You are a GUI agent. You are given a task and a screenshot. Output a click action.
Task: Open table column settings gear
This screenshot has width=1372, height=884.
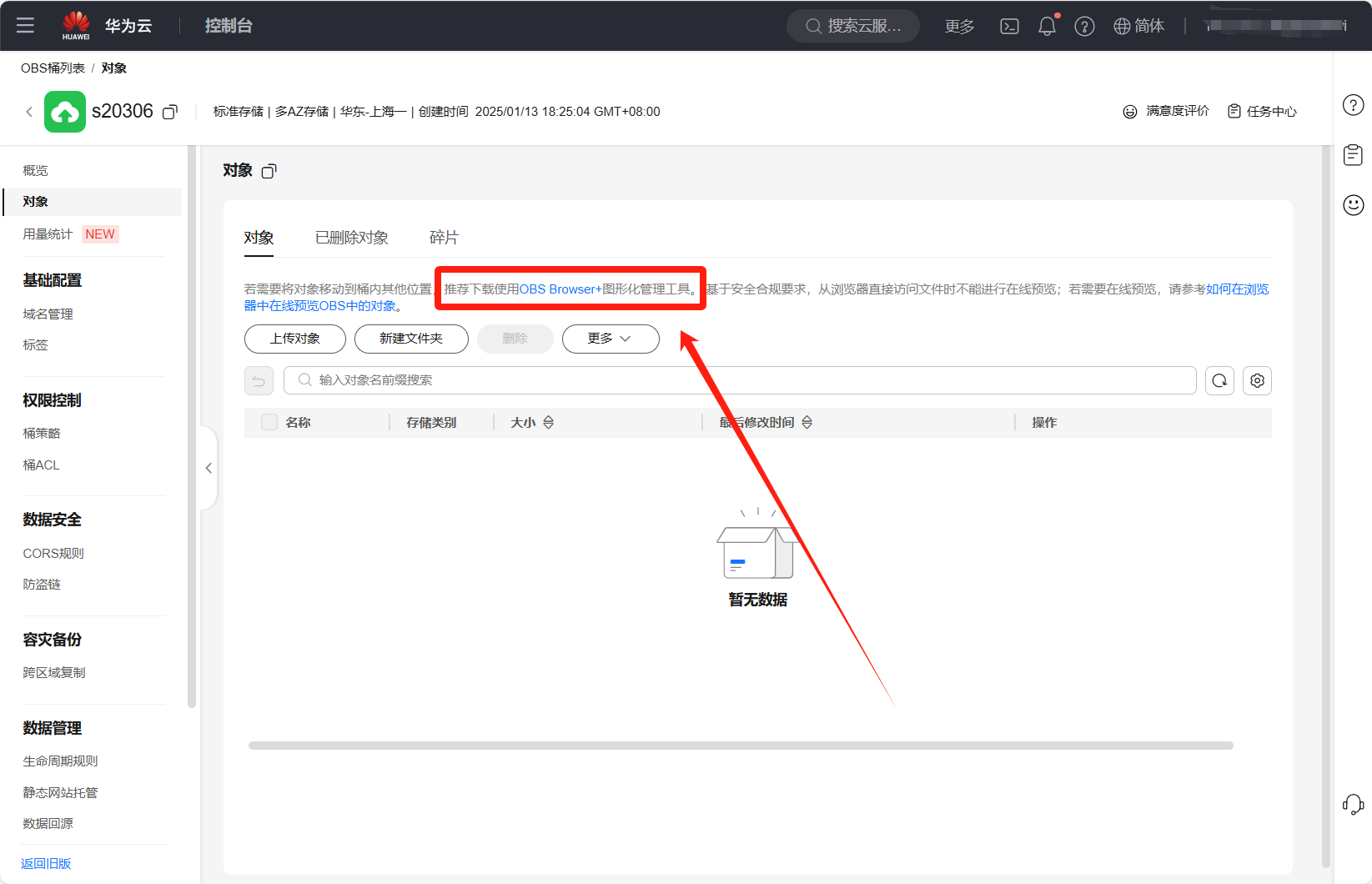point(1257,380)
